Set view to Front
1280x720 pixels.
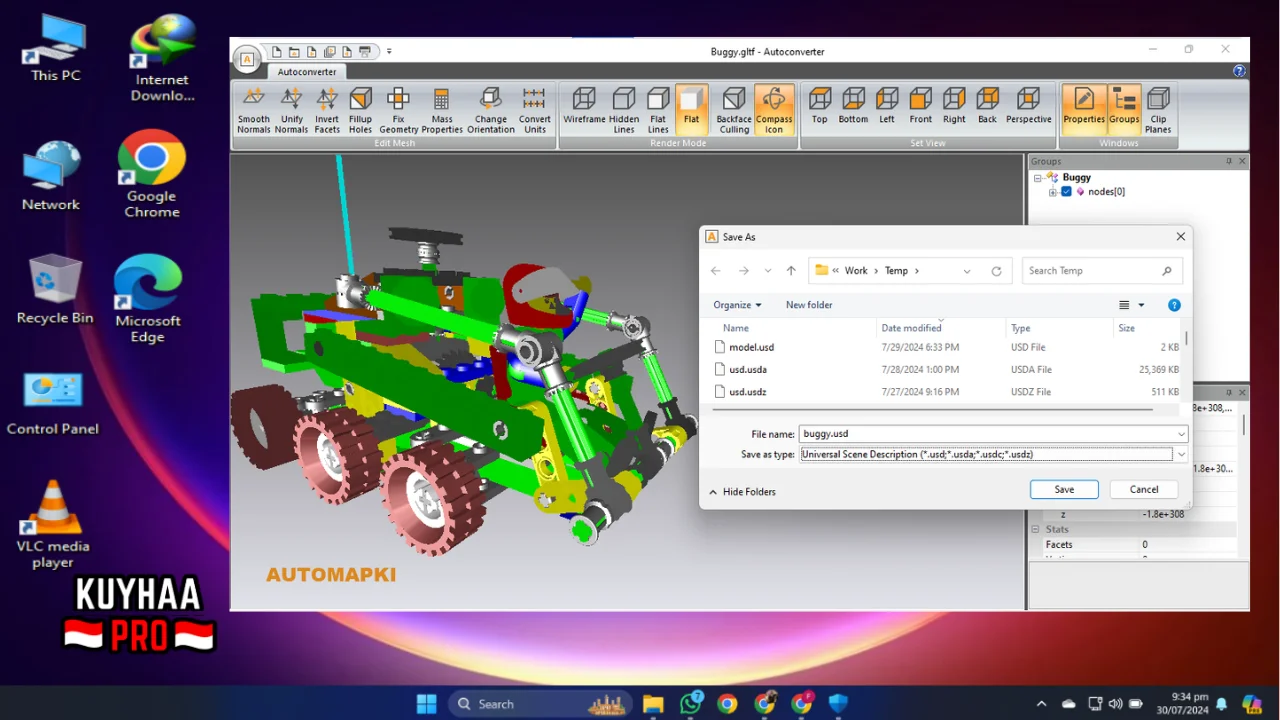click(x=920, y=108)
